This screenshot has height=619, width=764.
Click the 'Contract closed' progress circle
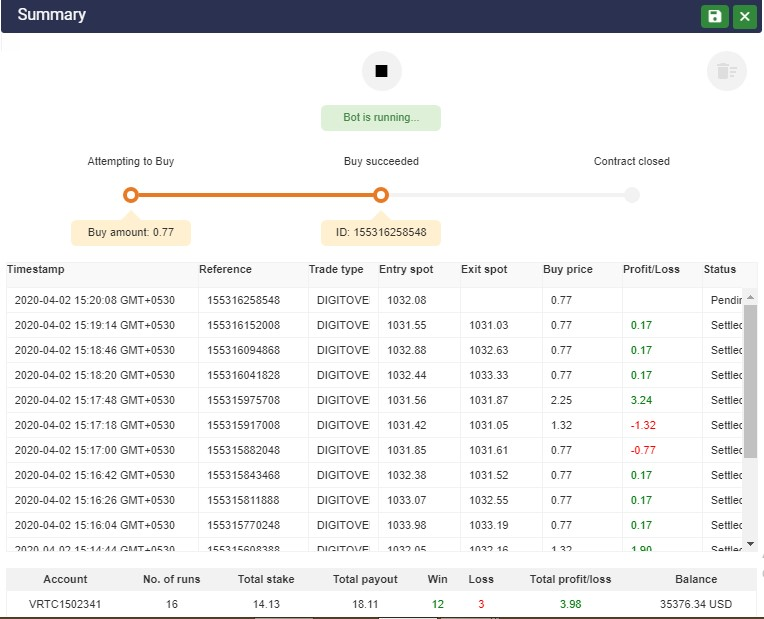click(631, 195)
